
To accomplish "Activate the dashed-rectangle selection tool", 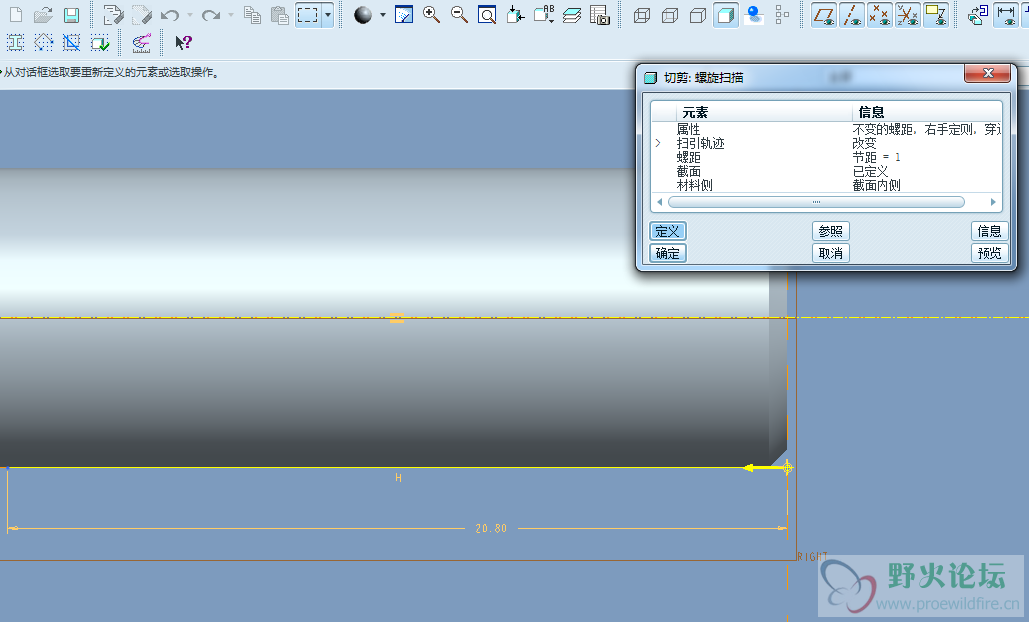I will 308,14.
